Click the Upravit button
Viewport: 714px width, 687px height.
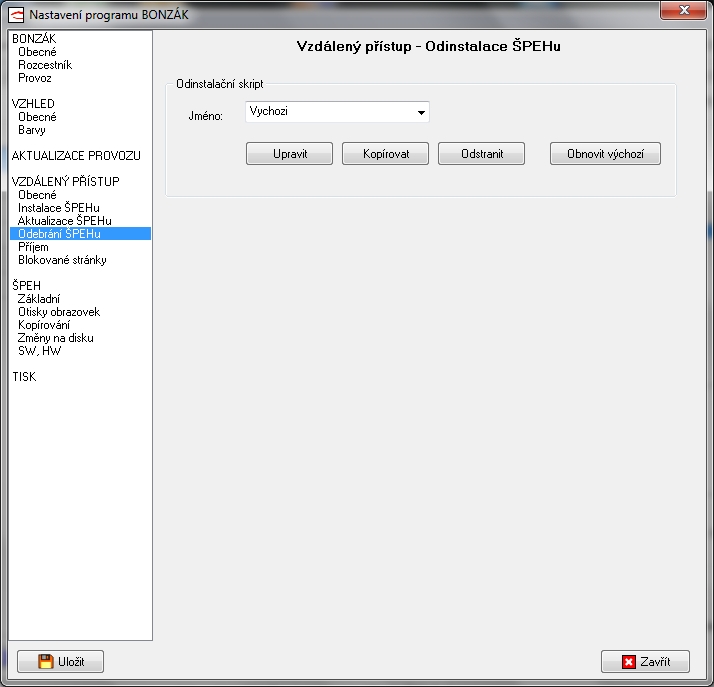[x=289, y=154]
